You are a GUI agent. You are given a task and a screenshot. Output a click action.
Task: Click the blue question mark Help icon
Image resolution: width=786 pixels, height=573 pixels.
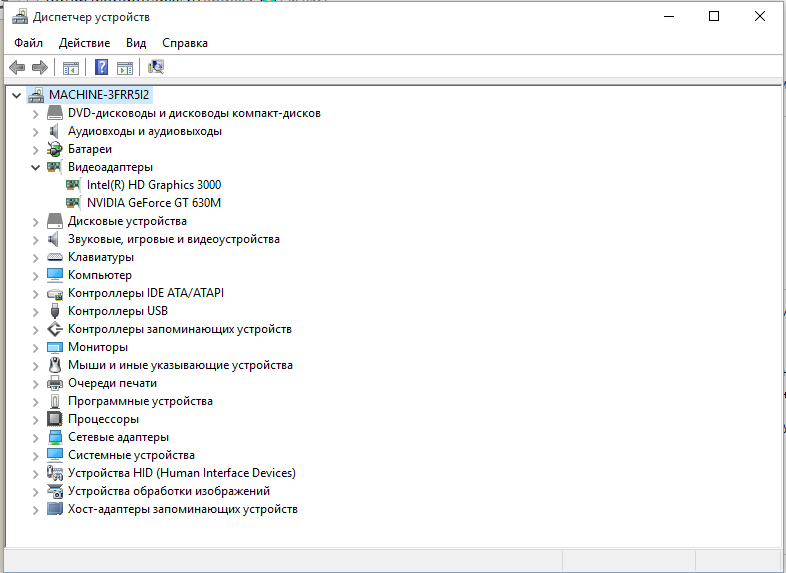point(101,67)
